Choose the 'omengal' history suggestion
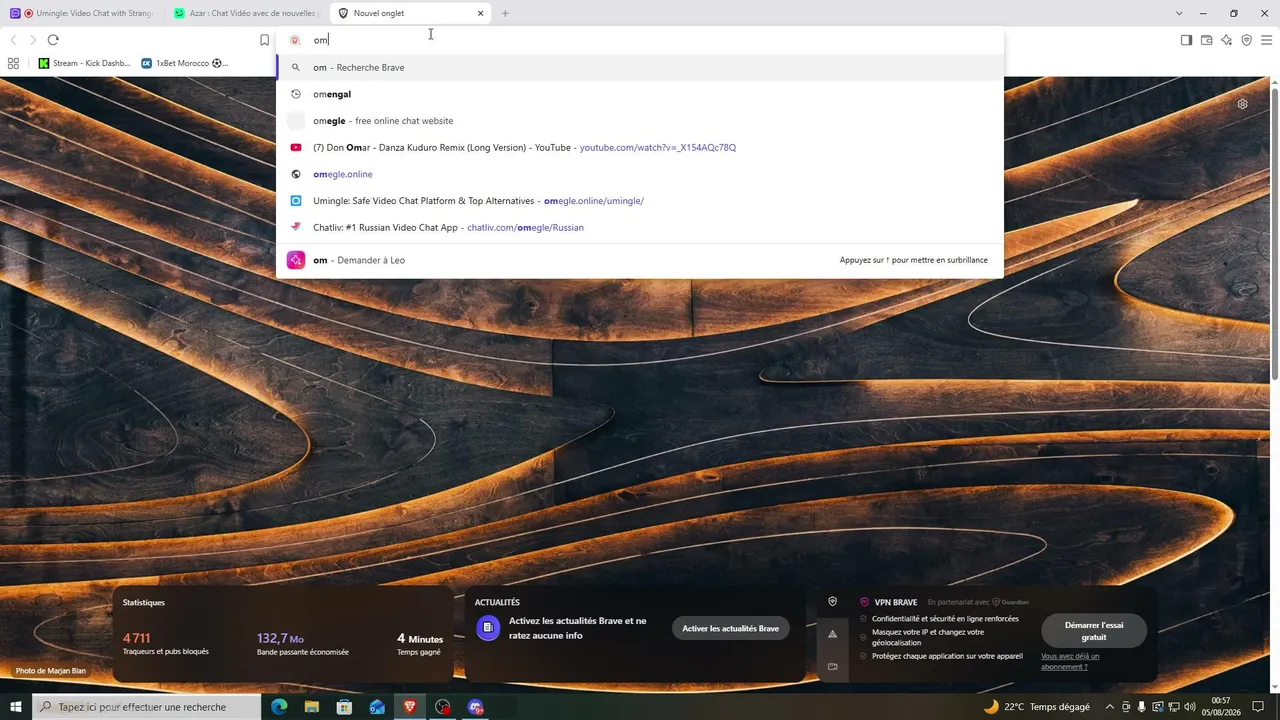The image size is (1280, 720). pyautogui.click(x=640, y=94)
